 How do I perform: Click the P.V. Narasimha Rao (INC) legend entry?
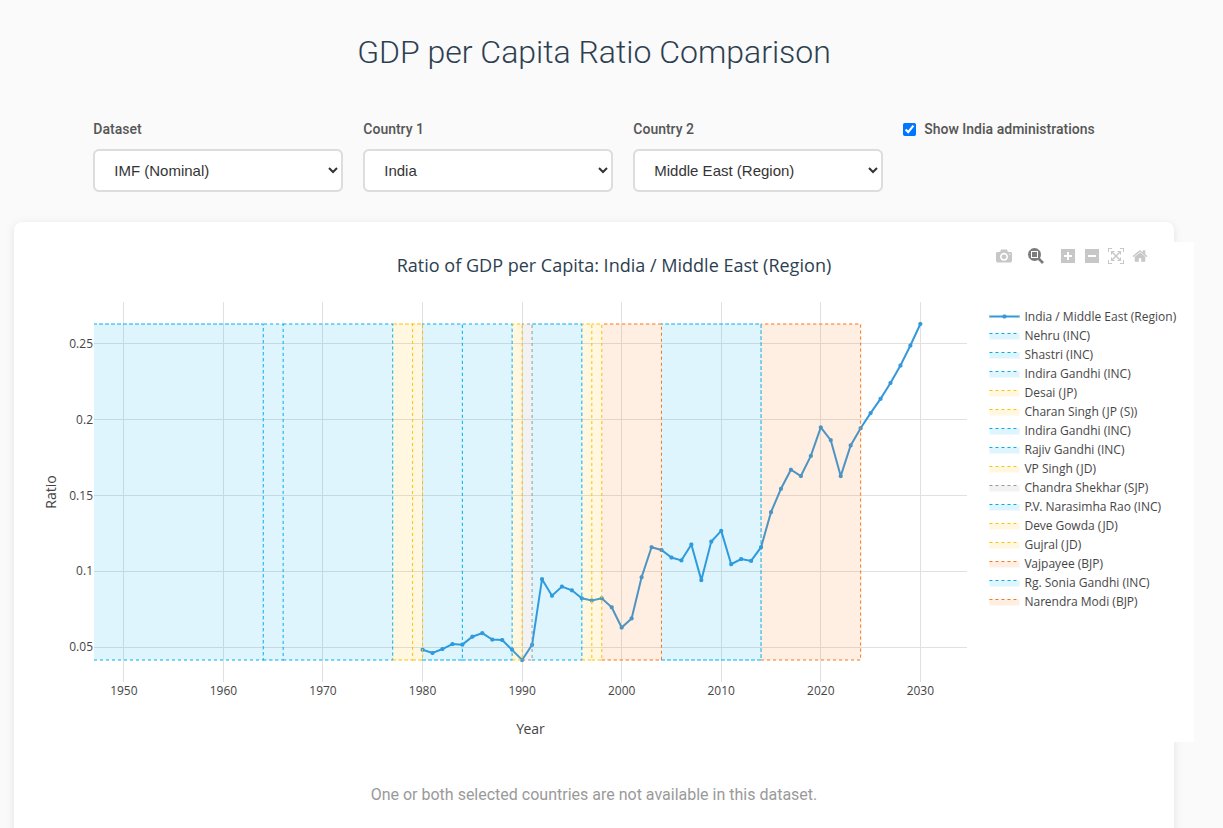(1092, 507)
